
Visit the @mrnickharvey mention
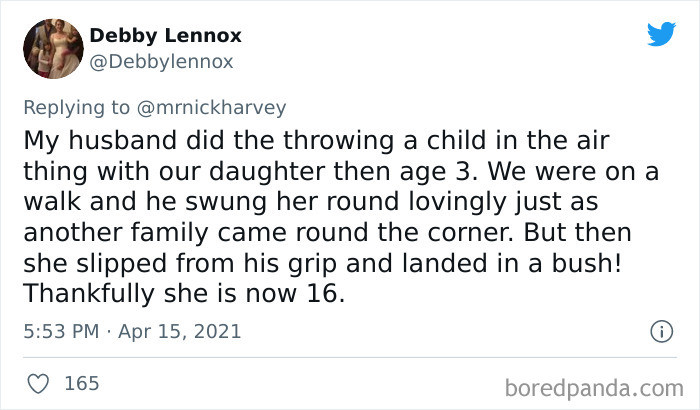[211, 108]
